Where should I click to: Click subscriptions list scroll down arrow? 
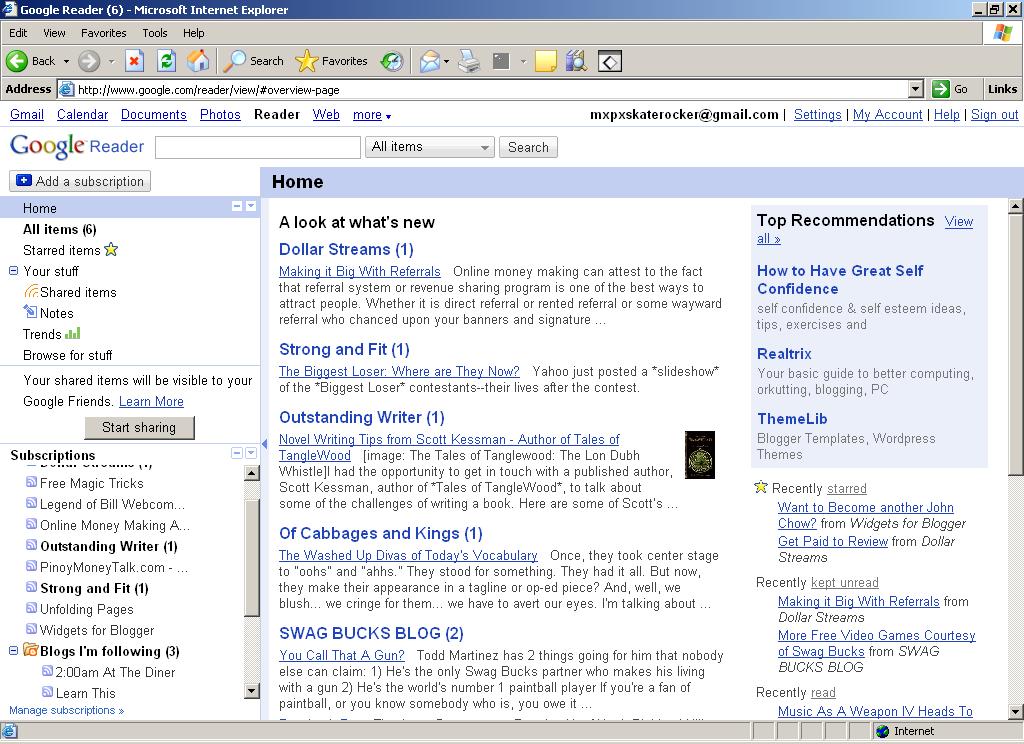point(251,690)
